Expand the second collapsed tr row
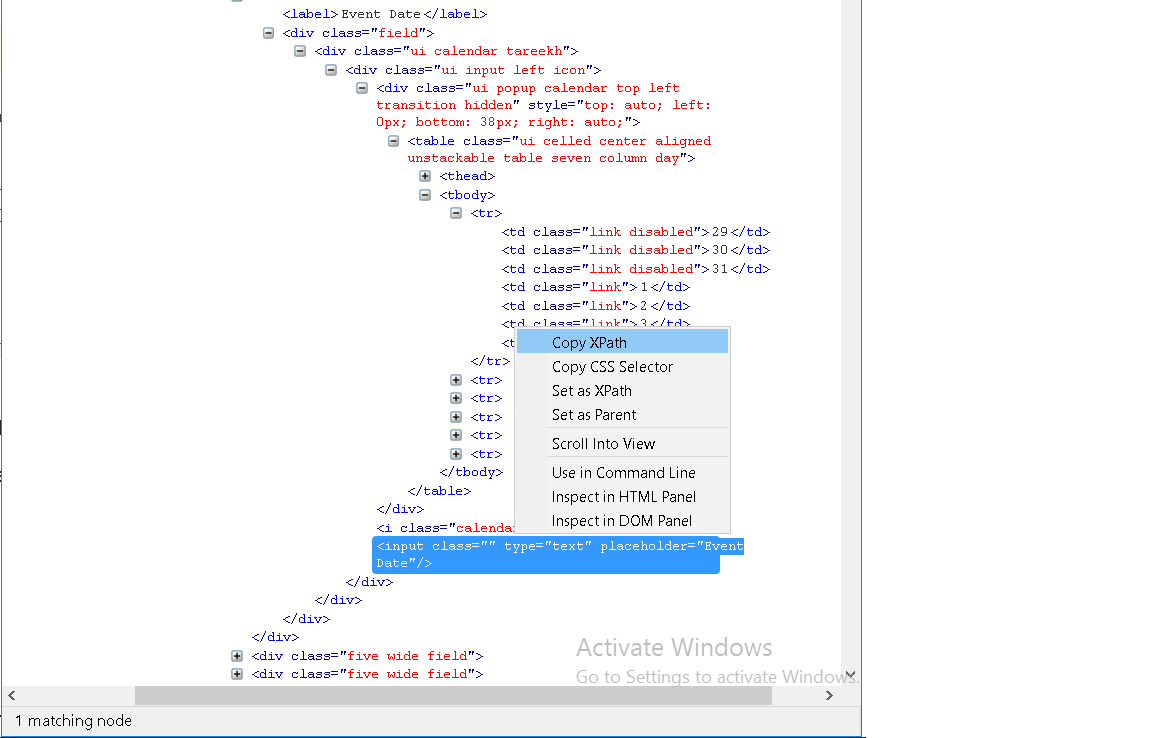This screenshot has width=1152, height=738. [457, 397]
